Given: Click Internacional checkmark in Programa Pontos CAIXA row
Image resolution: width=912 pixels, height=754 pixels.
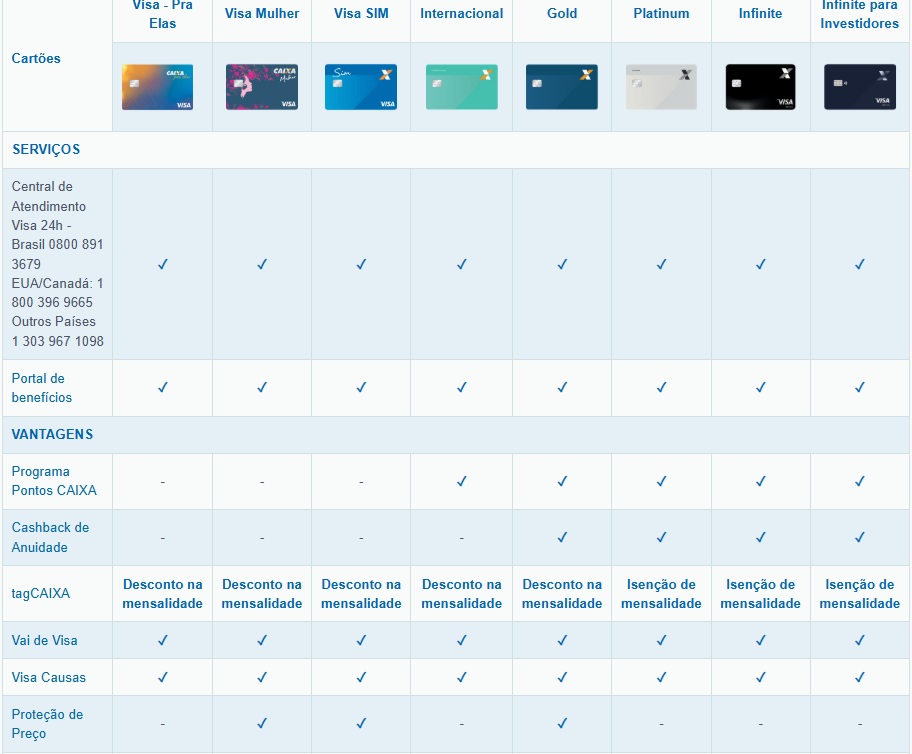Looking at the screenshot, I should pyautogui.click(x=462, y=481).
